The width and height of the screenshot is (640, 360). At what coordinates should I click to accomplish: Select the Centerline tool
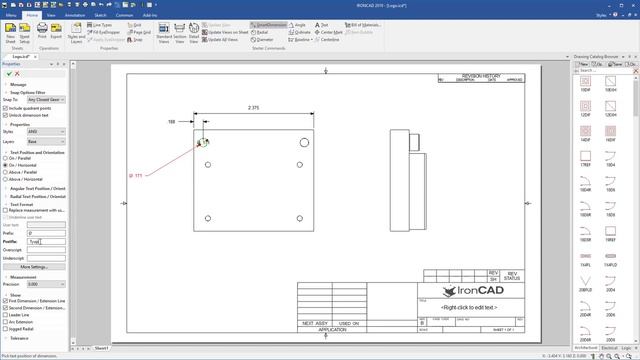tap(327, 40)
